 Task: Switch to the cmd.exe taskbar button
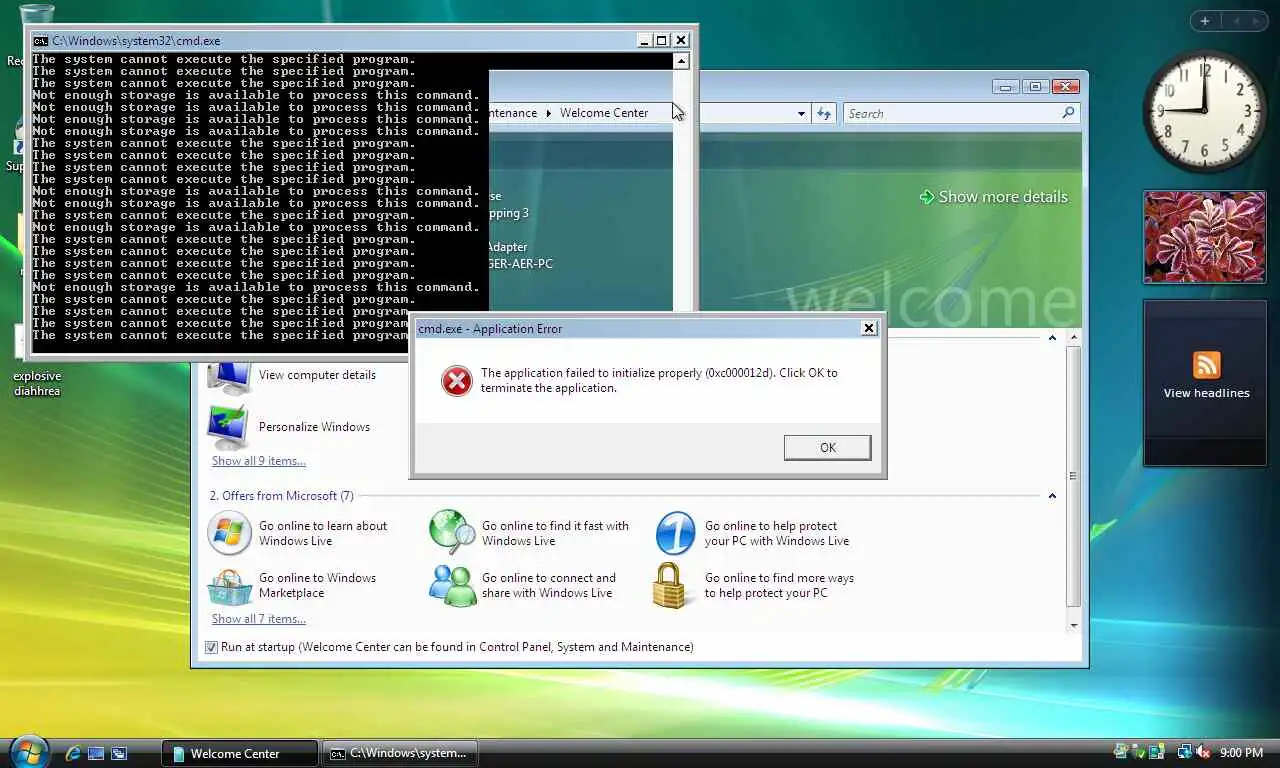(400, 753)
